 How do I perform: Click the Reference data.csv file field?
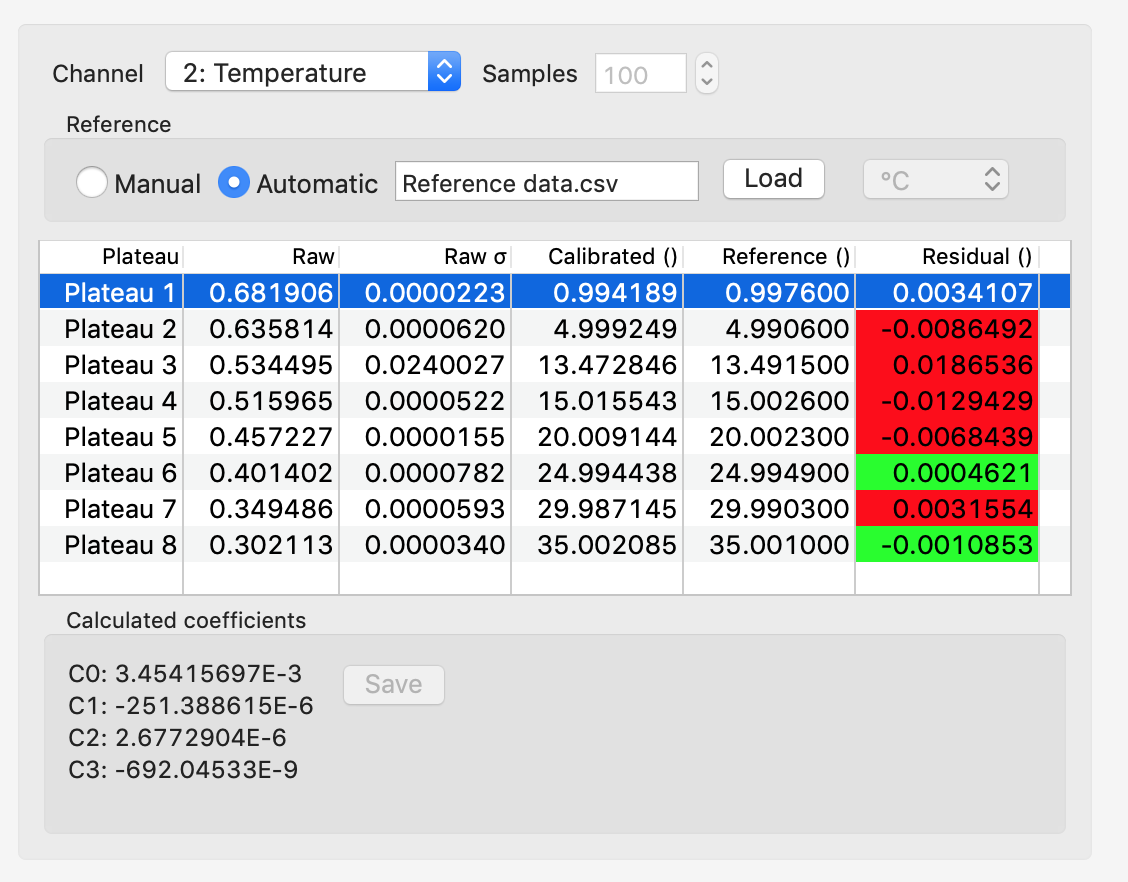coord(546,183)
